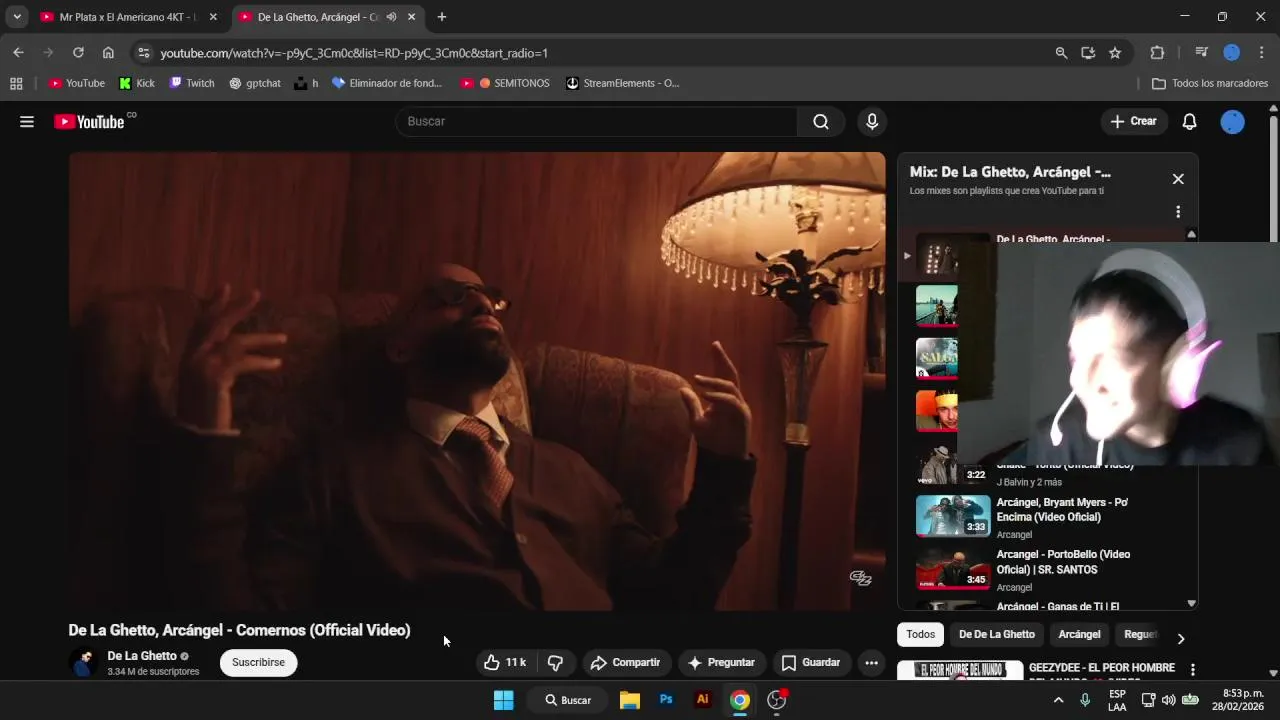Open OBS Studio from the taskbar

pyautogui.click(x=777, y=700)
